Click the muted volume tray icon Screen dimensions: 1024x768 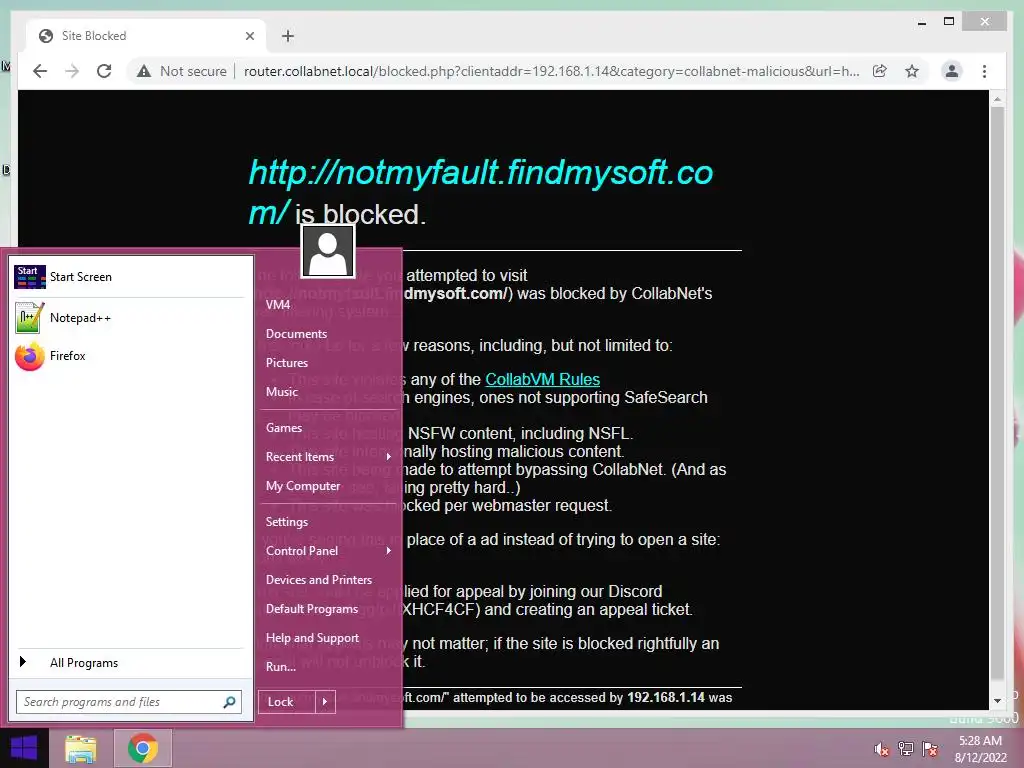[x=882, y=748]
